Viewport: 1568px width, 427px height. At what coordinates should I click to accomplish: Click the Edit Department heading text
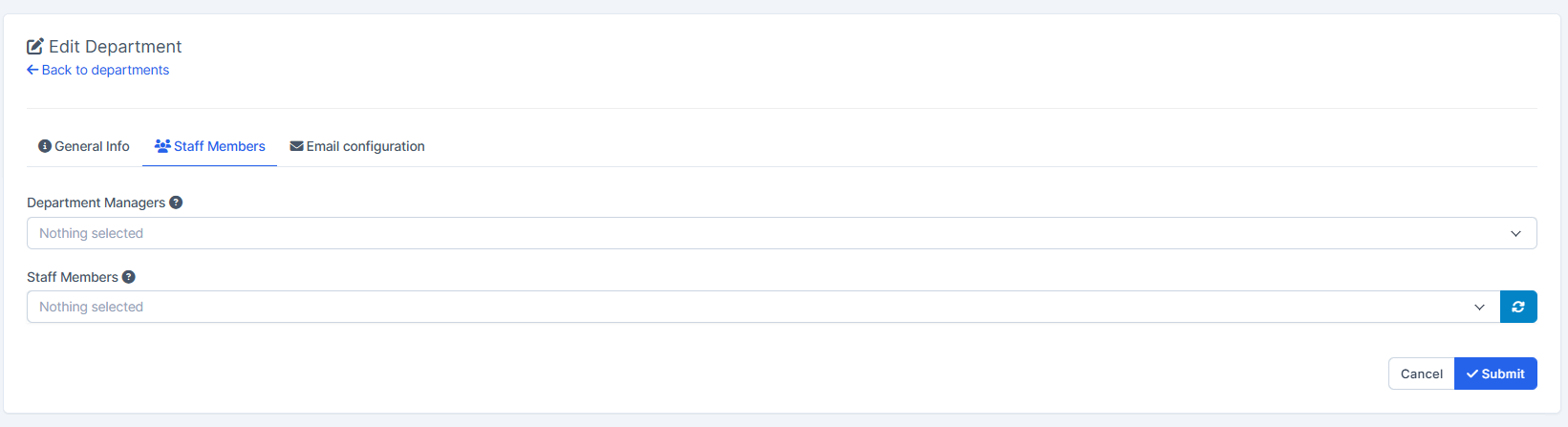[x=115, y=47]
